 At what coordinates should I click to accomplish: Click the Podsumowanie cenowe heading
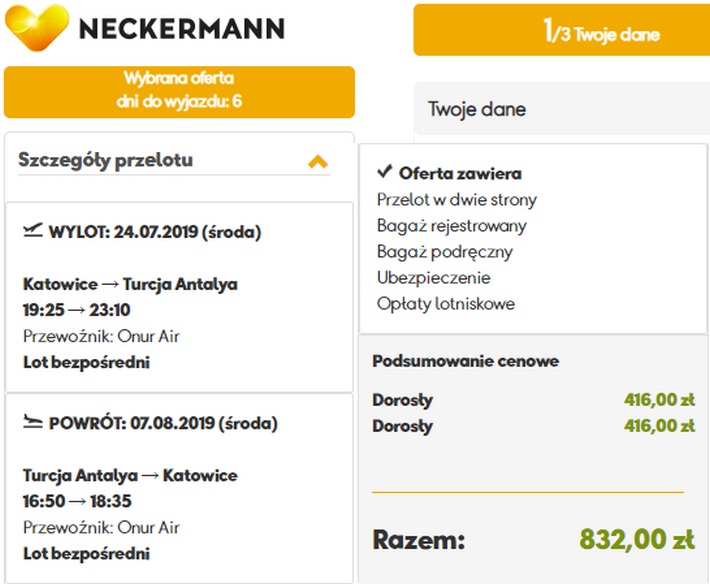coord(466,361)
